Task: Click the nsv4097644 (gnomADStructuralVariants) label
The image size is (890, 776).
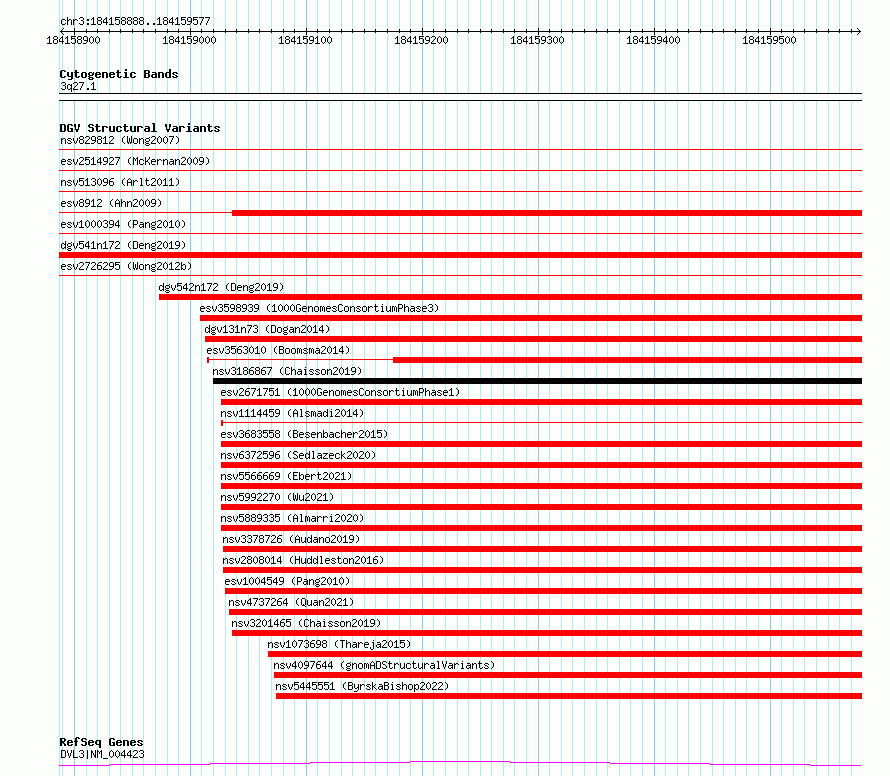Action: pos(384,665)
